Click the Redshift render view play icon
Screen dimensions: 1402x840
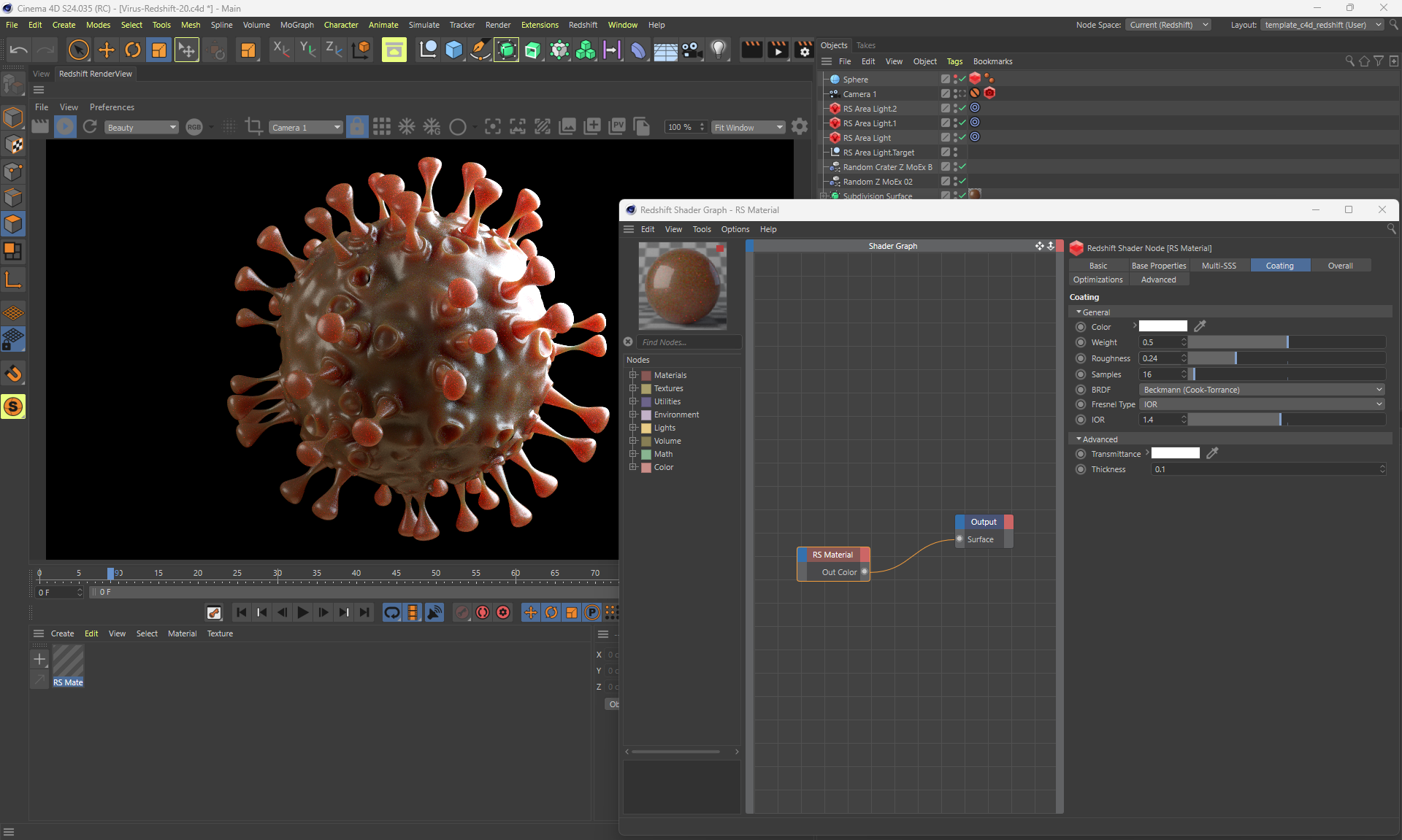(65, 127)
